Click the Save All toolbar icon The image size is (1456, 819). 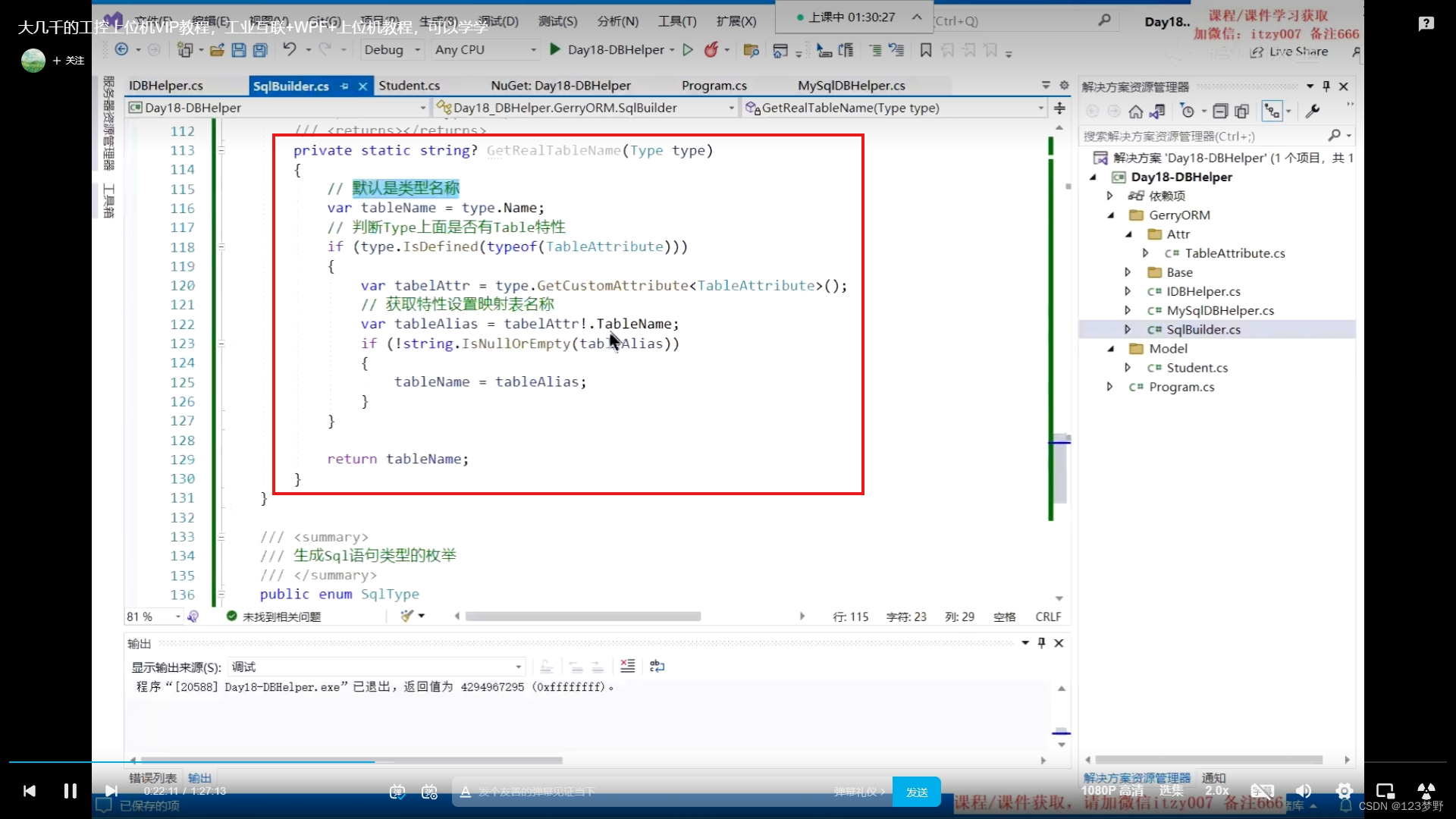coord(260,50)
